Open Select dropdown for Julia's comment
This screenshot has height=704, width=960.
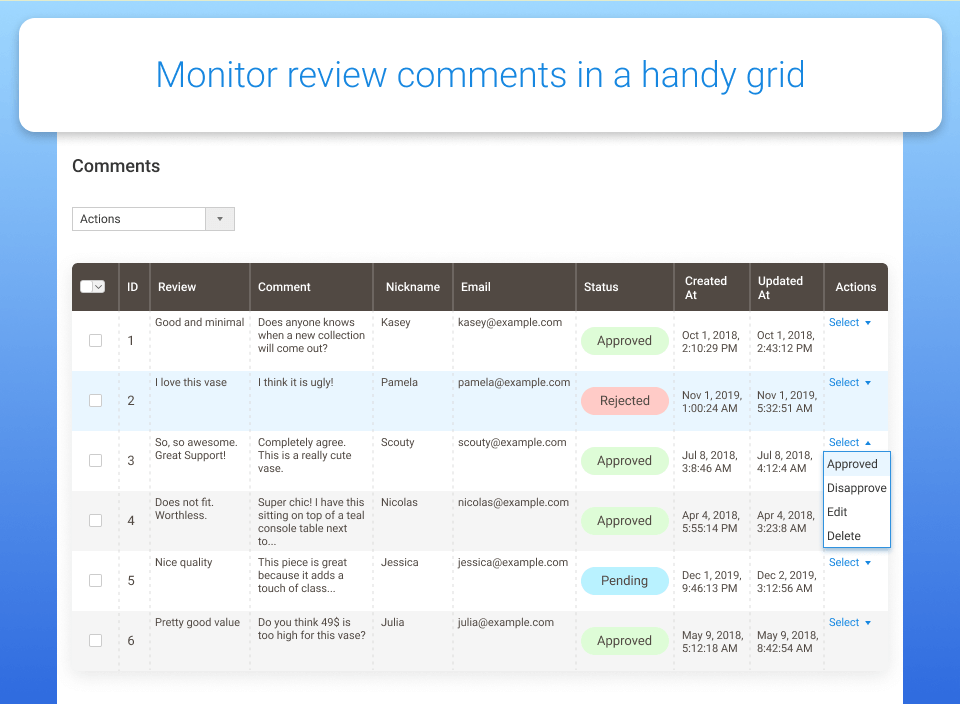tap(849, 623)
